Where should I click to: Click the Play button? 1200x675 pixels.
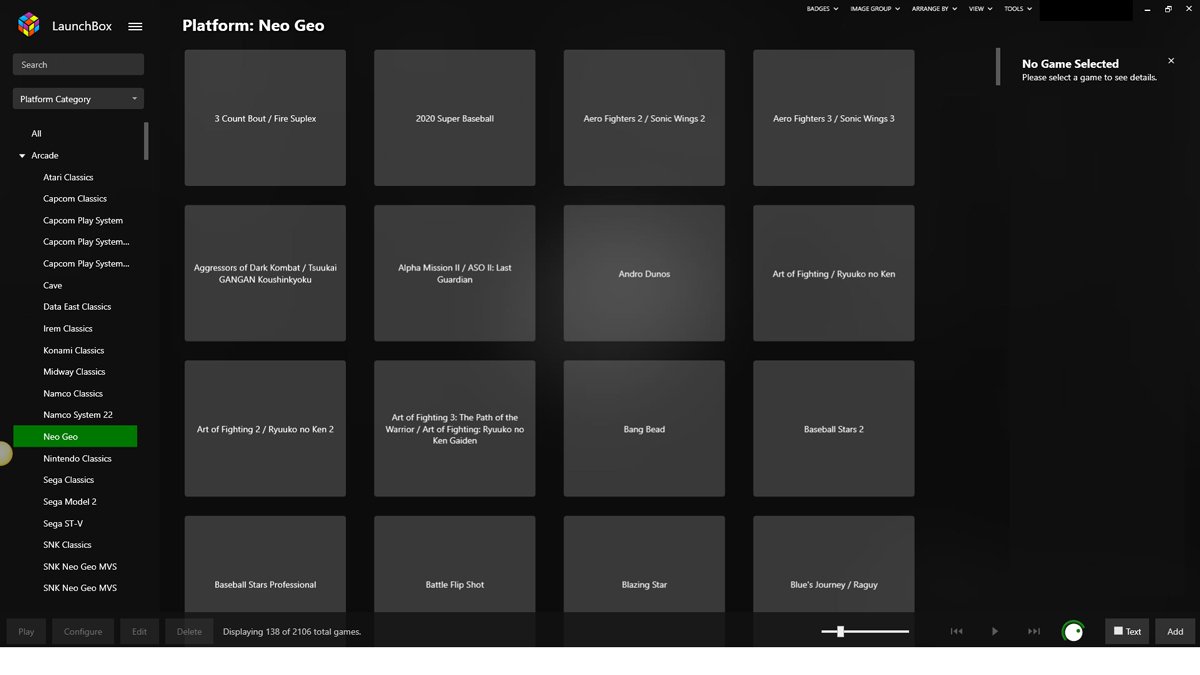(26, 631)
